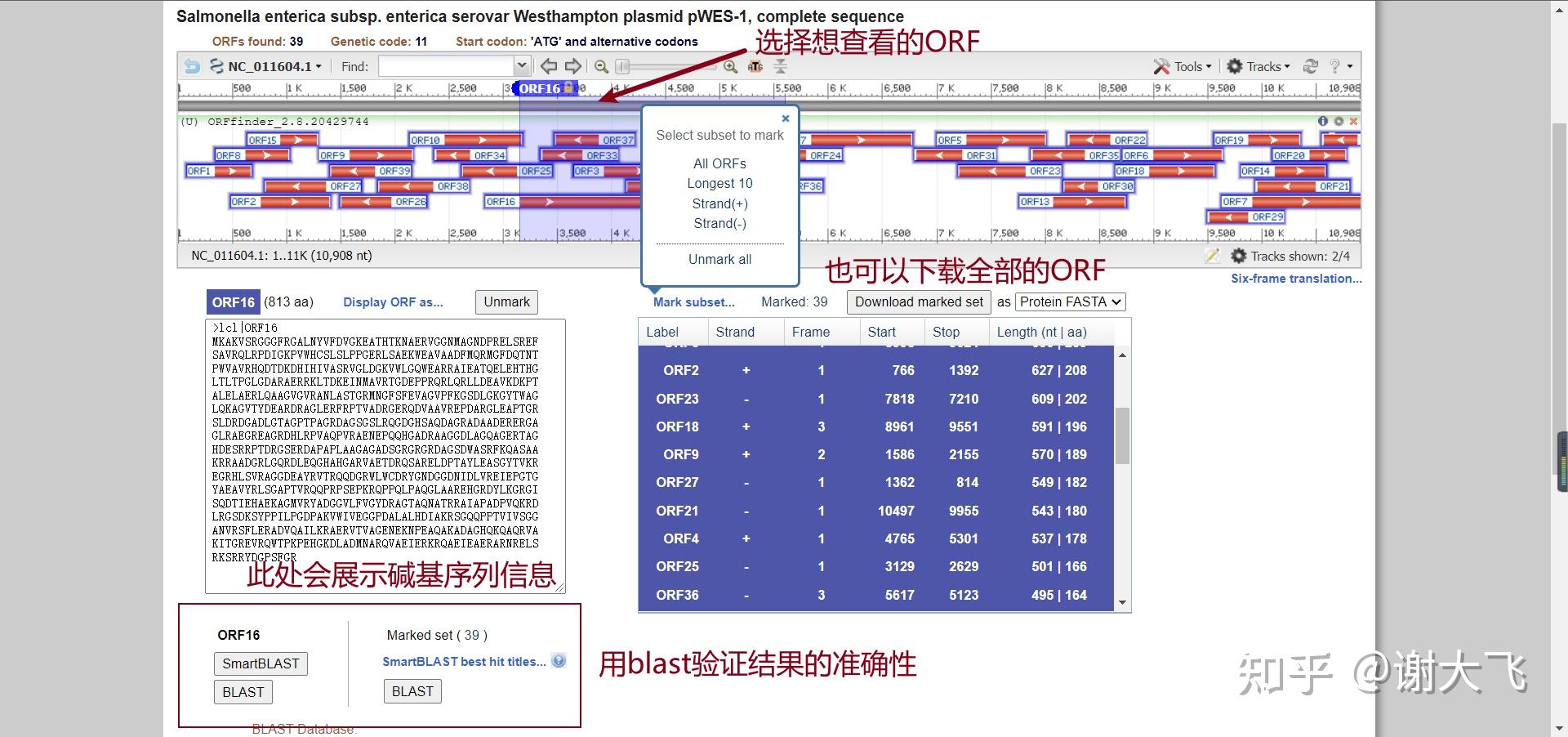
Task: Open the Tools dropdown menu
Action: click(1183, 66)
